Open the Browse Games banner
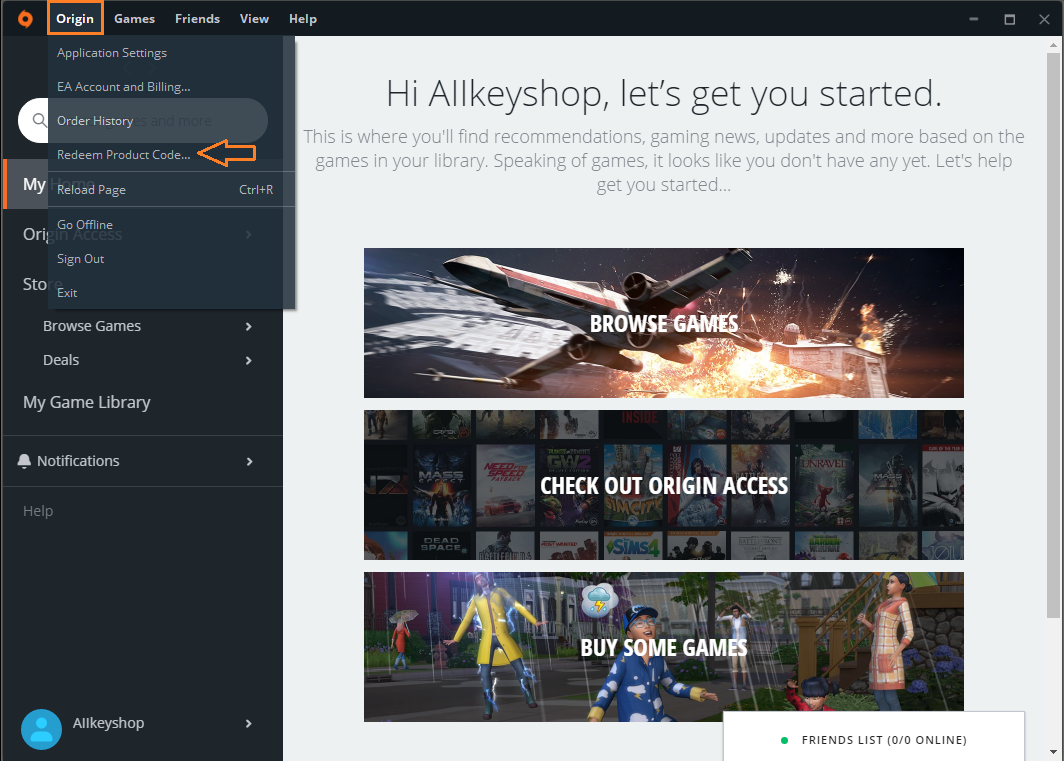Screen dimensions: 1064x761 point(663,323)
